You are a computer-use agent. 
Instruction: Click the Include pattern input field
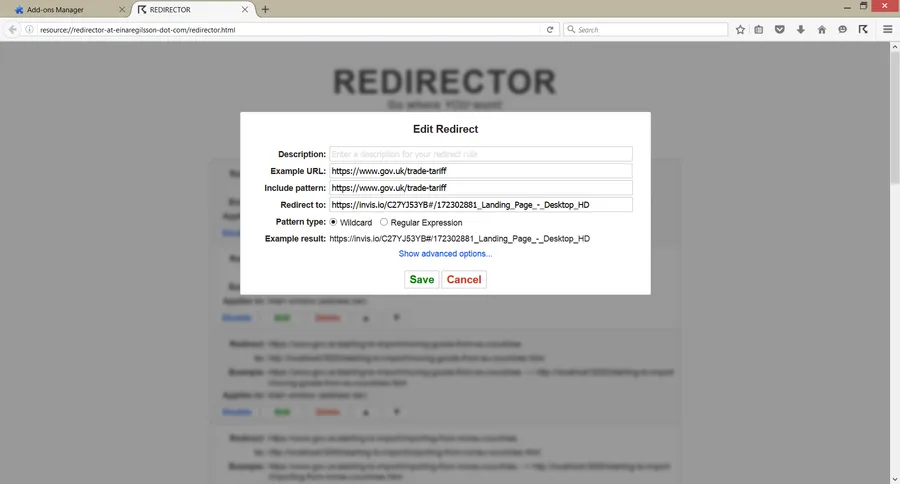pos(481,188)
